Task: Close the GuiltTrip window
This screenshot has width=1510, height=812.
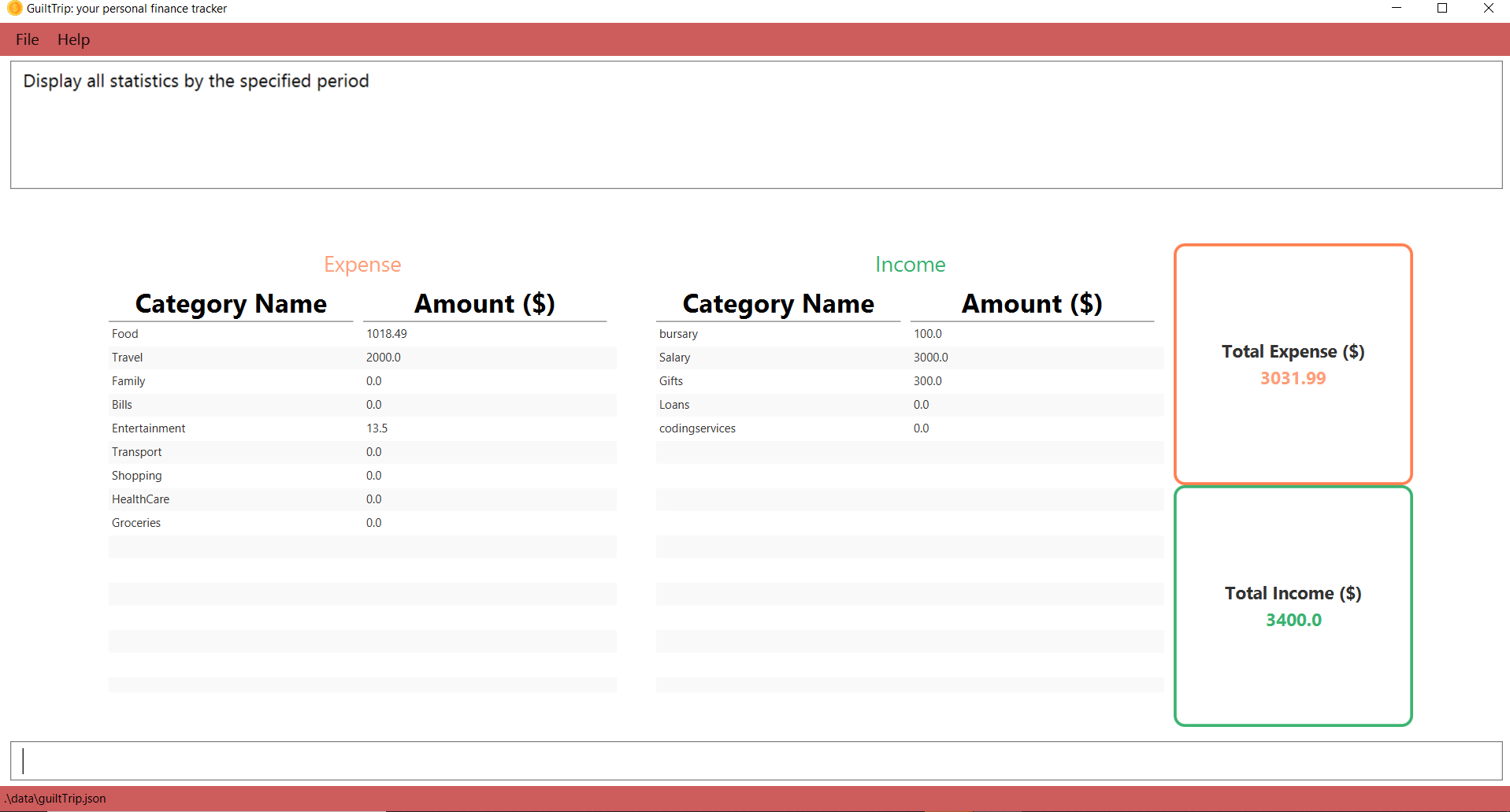Action: coord(1488,8)
